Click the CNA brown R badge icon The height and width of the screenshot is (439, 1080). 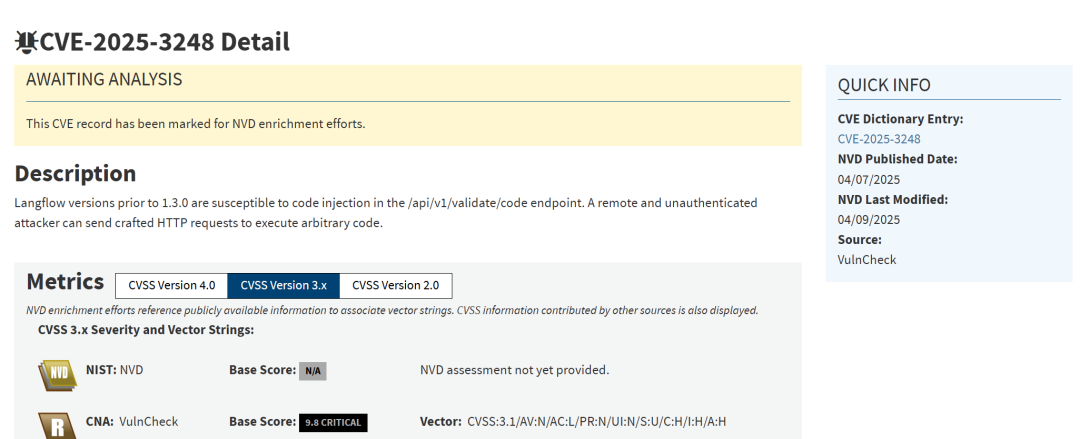click(x=58, y=426)
